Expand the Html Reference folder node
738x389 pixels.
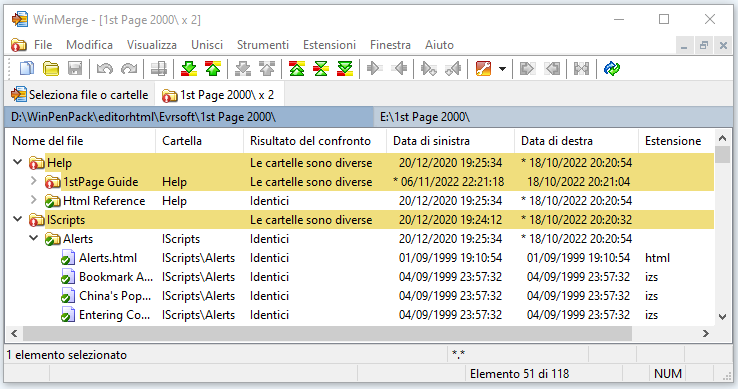(33, 200)
